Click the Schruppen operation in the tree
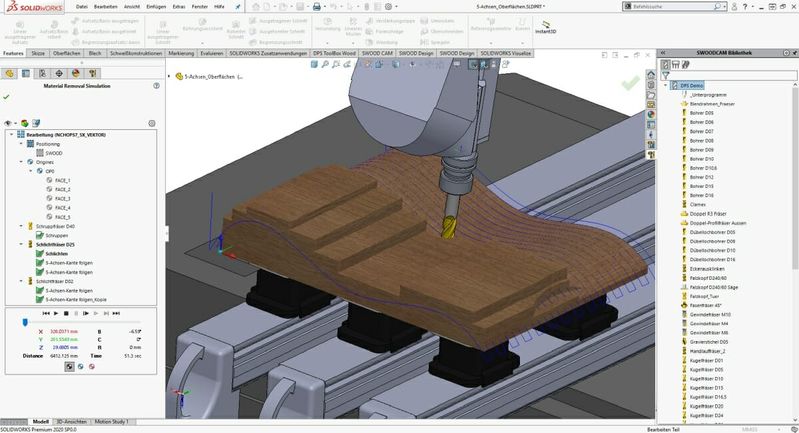Image resolution: width=799 pixels, height=433 pixels. coord(55,235)
